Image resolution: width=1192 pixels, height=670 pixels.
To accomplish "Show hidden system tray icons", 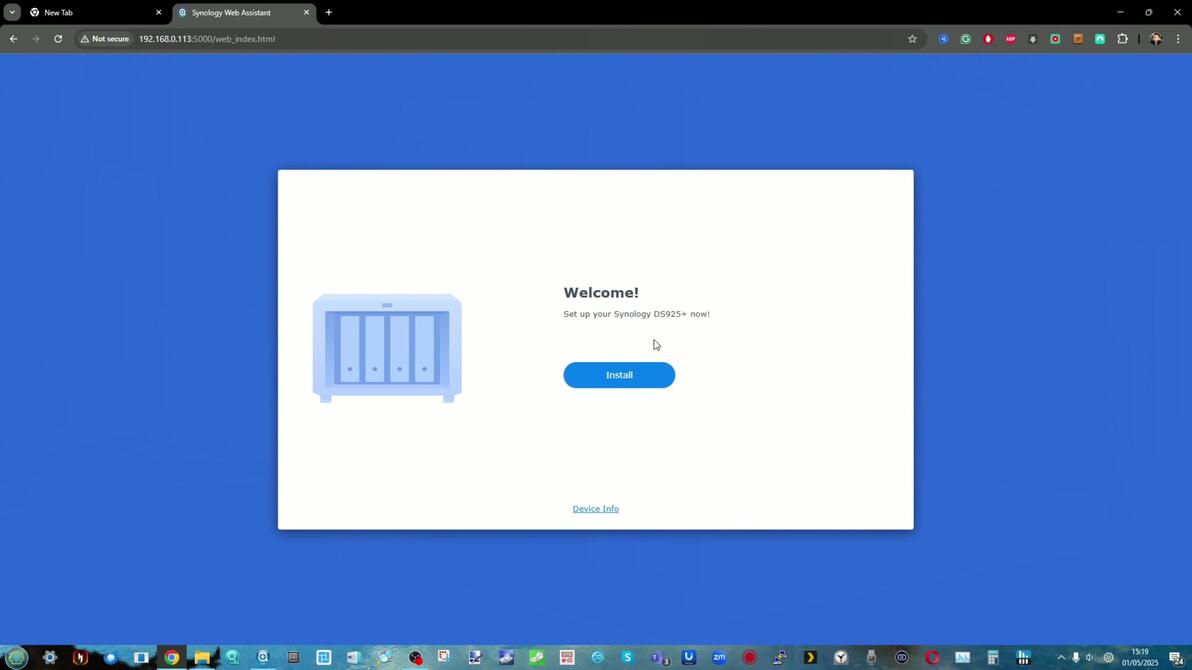I will point(1061,657).
